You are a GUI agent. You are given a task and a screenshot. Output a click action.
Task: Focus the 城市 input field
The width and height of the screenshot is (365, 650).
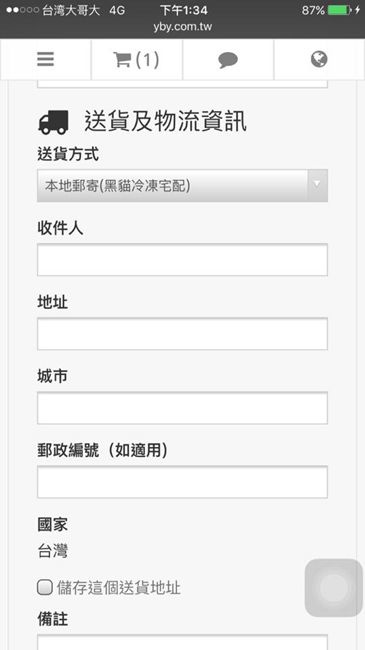(182, 408)
